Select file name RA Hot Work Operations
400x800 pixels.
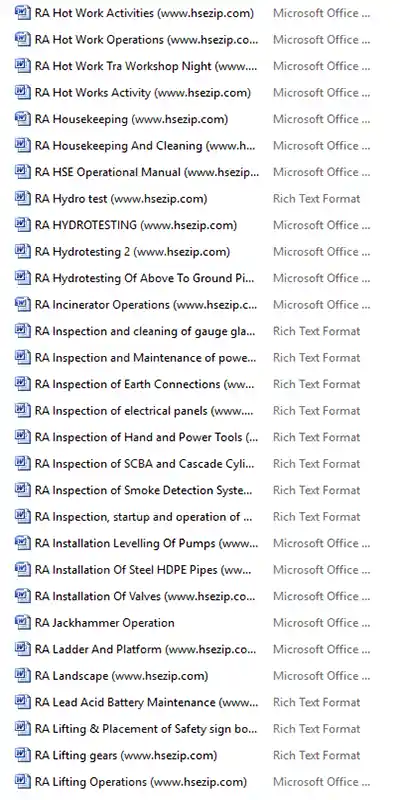click(x=146, y=39)
